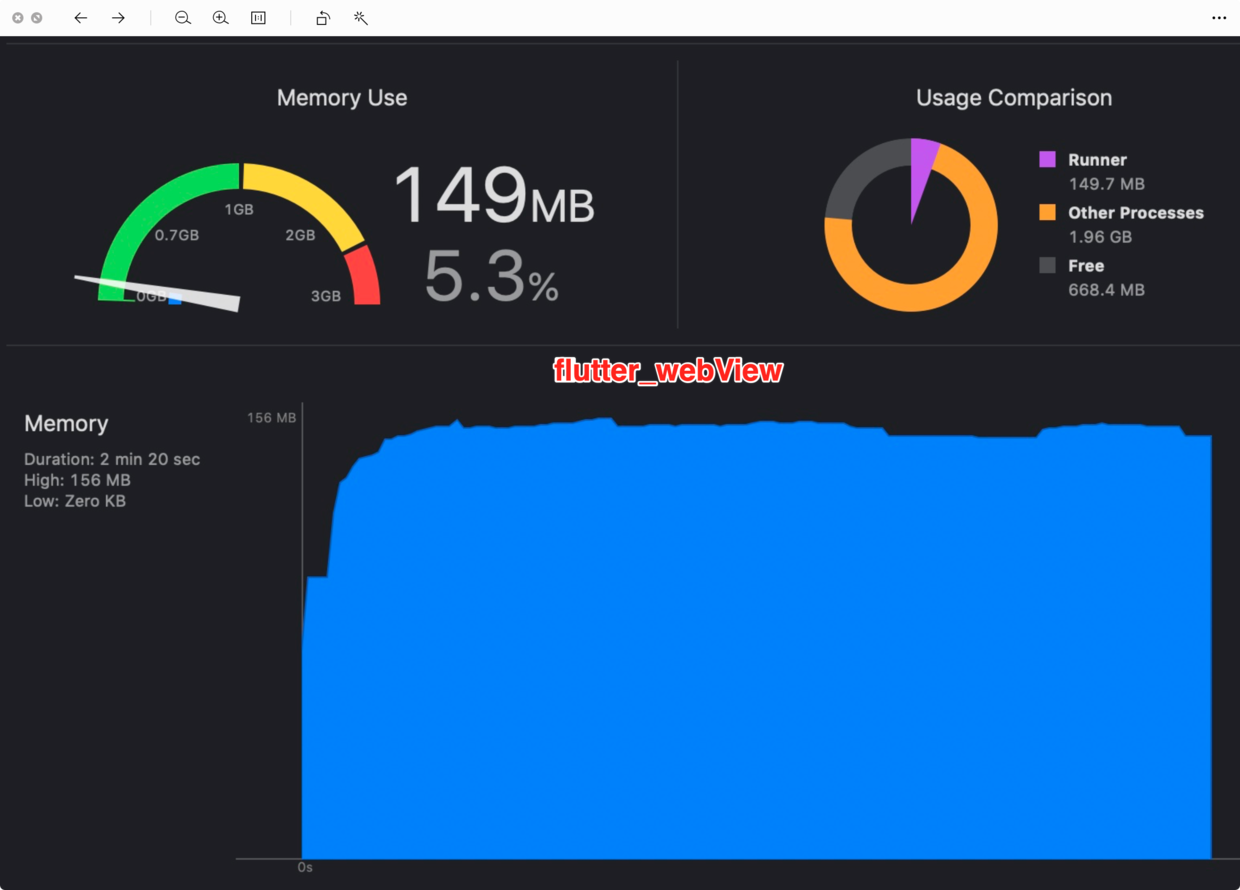This screenshot has width=1240, height=890.
Task: Click the 5.3% usage readout
Action: click(492, 276)
